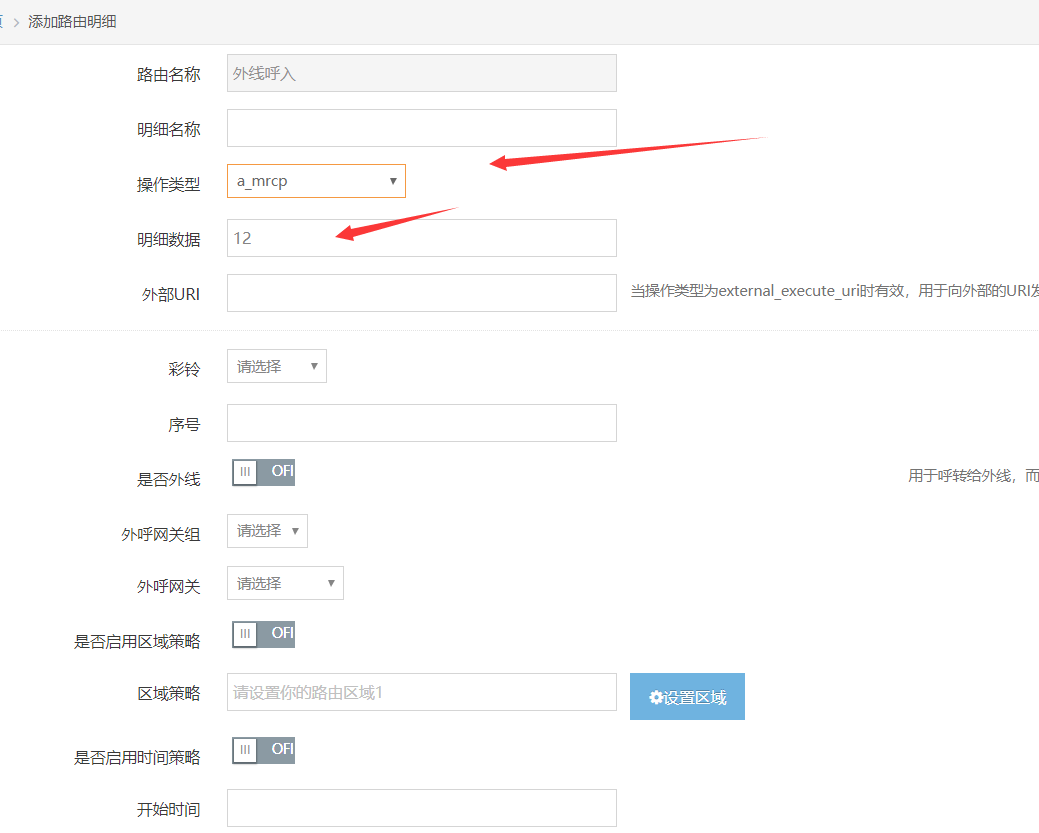Click the gear icon on 设置区域 button

pyautogui.click(x=656, y=698)
